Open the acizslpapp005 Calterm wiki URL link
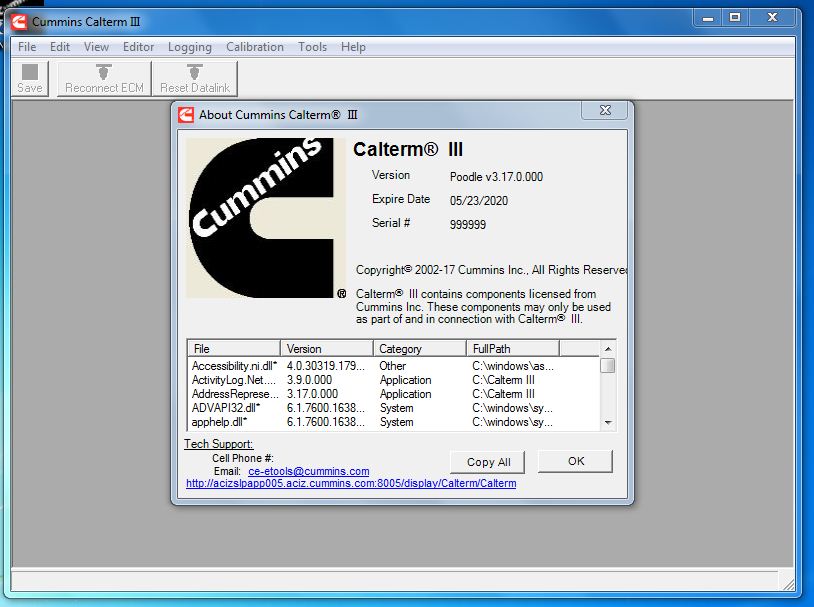The width and height of the screenshot is (814, 607). click(x=351, y=483)
